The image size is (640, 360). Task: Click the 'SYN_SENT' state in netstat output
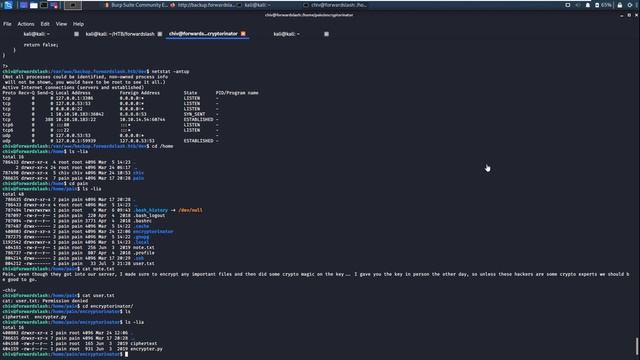[194, 114]
